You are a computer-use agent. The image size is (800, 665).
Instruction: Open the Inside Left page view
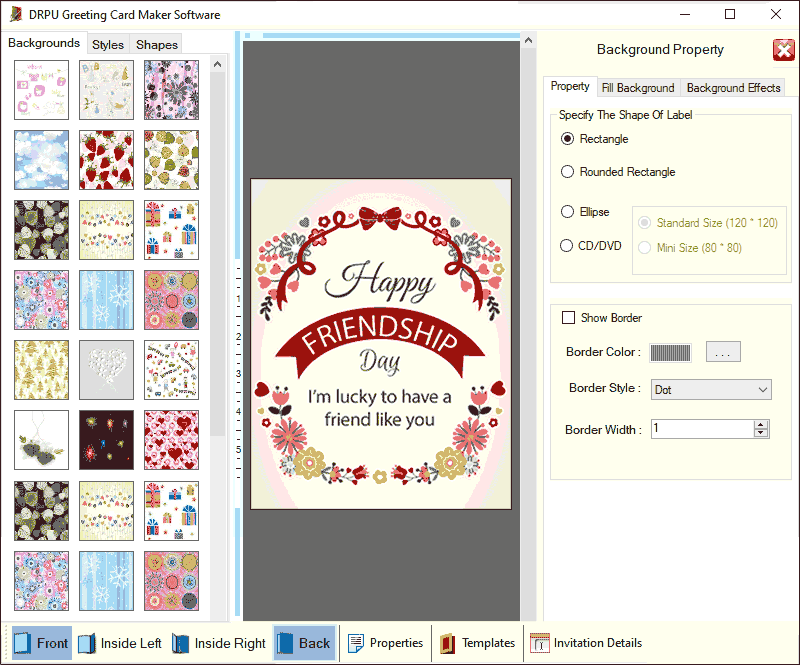pyautogui.click(x=119, y=643)
